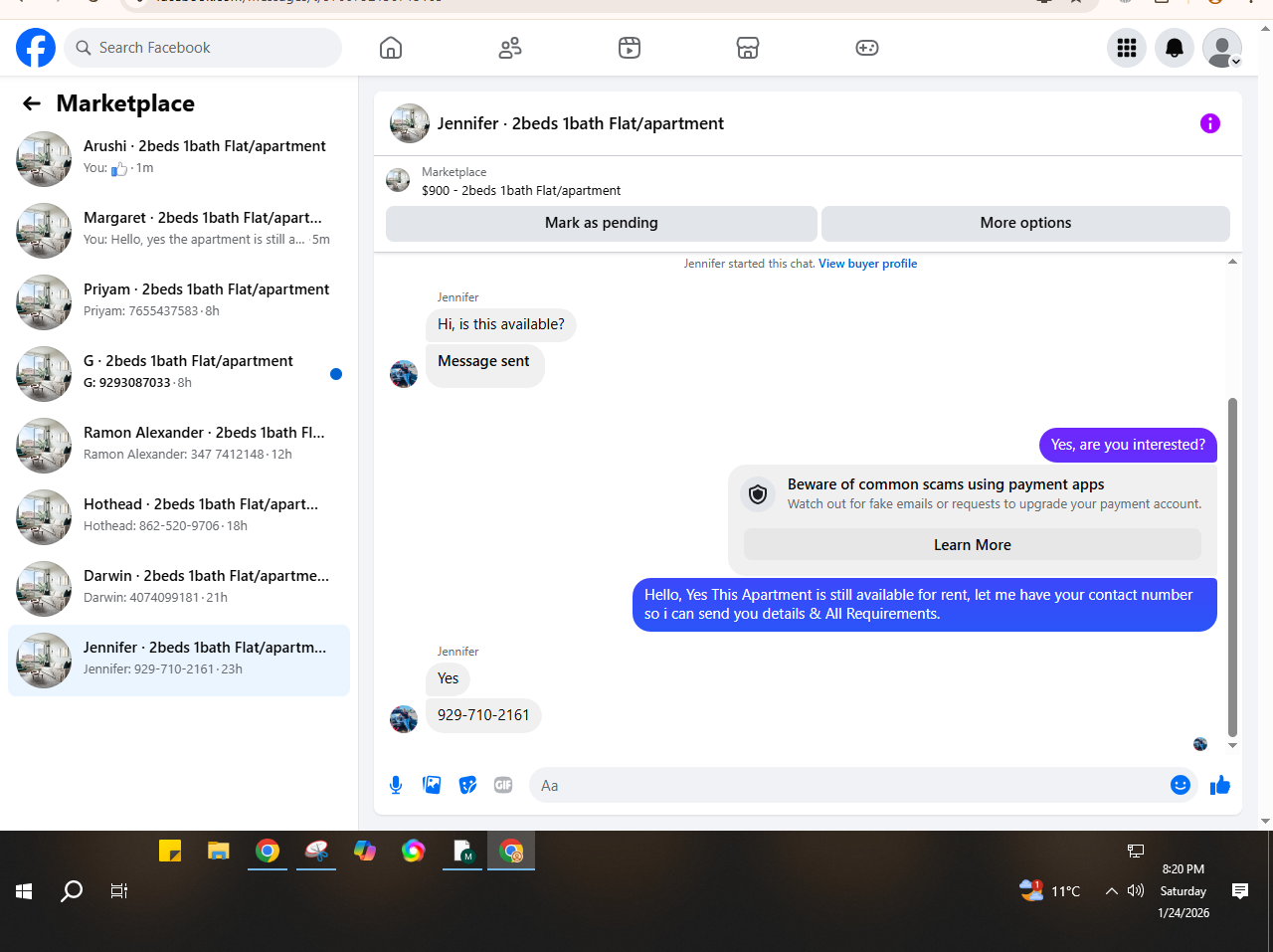Click the '929-710-2161' message bubble
Screen dimensions: 1273x952
[483, 715]
